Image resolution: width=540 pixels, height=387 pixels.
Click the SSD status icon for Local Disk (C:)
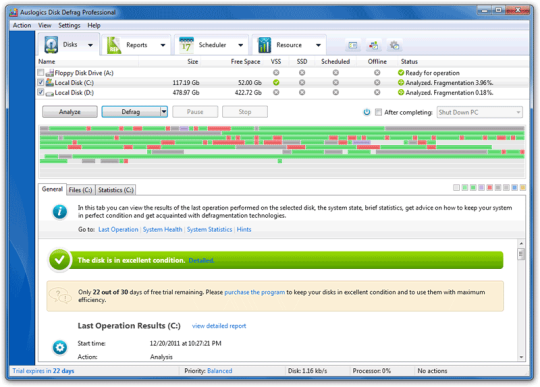(x=302, y=83)
